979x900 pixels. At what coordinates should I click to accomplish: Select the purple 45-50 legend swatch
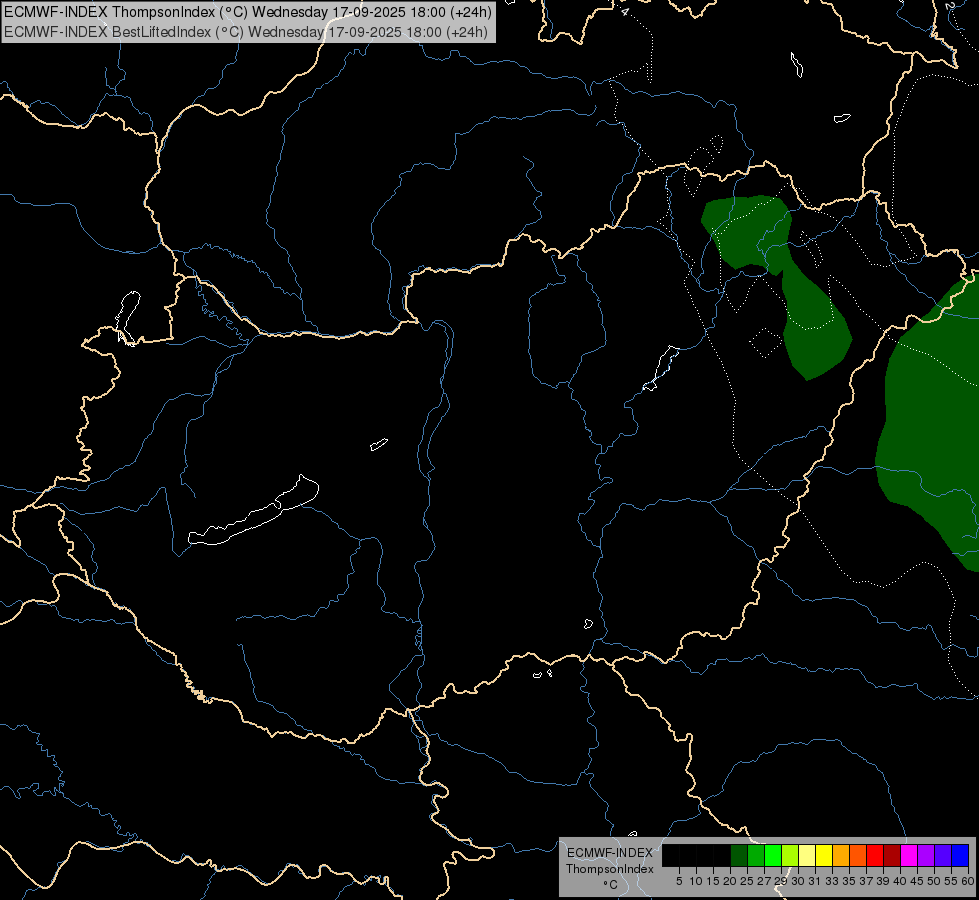[926, 856]
